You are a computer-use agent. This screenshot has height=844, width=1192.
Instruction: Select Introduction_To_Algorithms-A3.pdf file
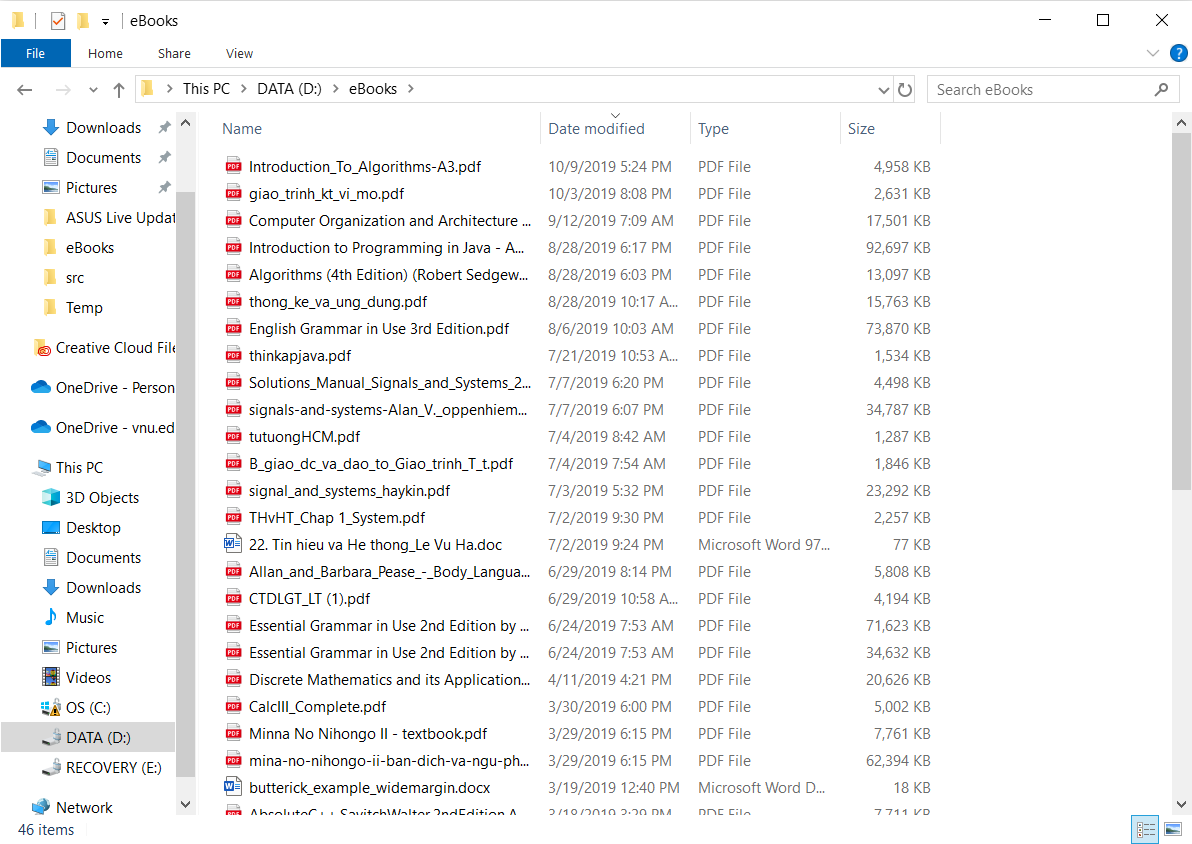pos(365,167)
